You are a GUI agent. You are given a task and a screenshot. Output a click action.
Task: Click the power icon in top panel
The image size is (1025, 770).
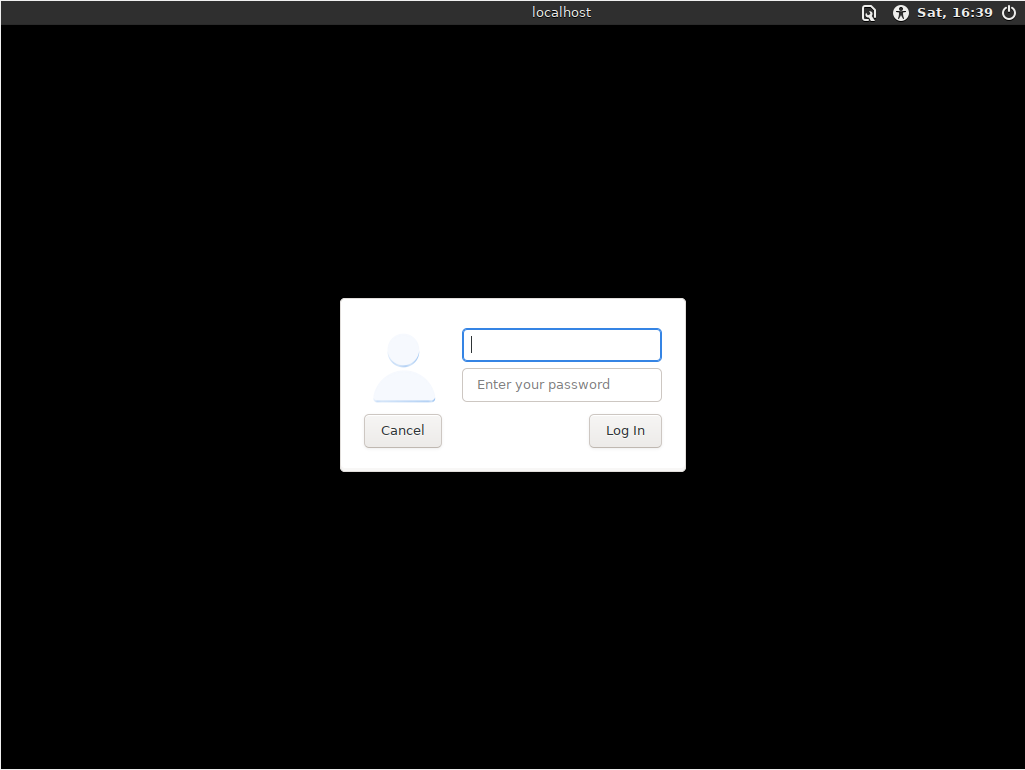[1008, 13]
